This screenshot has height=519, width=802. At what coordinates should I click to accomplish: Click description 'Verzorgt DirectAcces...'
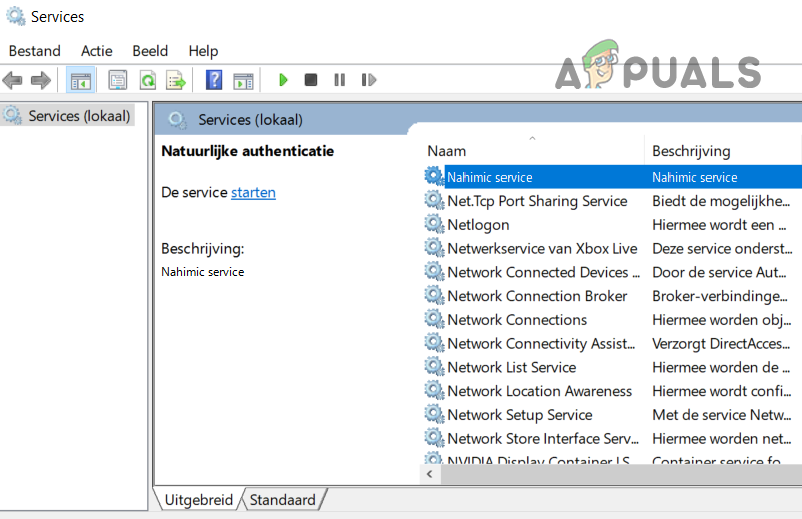coord(721,344)
